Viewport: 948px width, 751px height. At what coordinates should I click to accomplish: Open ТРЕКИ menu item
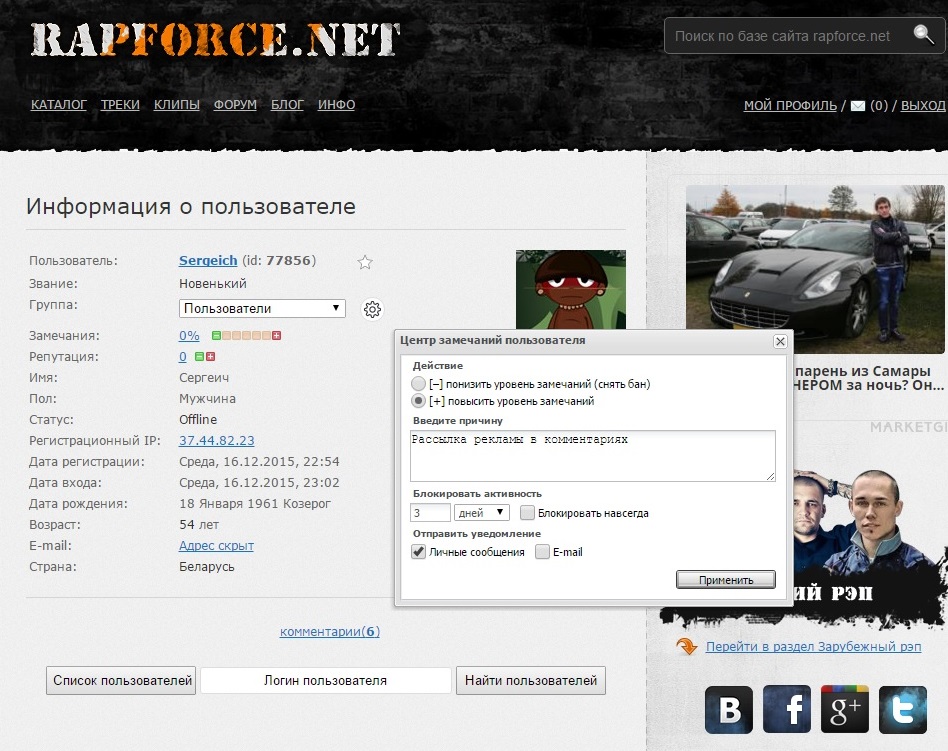pos(120,105)
